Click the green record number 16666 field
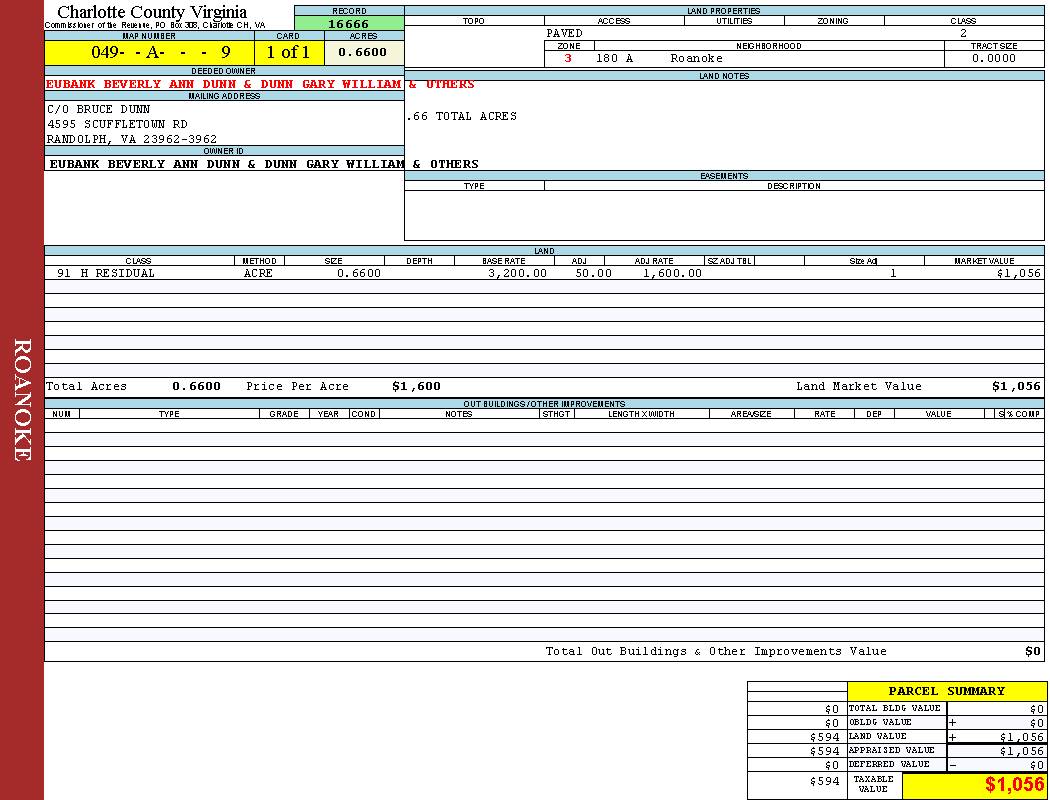 pyautogui.click(x=348, y=24)
